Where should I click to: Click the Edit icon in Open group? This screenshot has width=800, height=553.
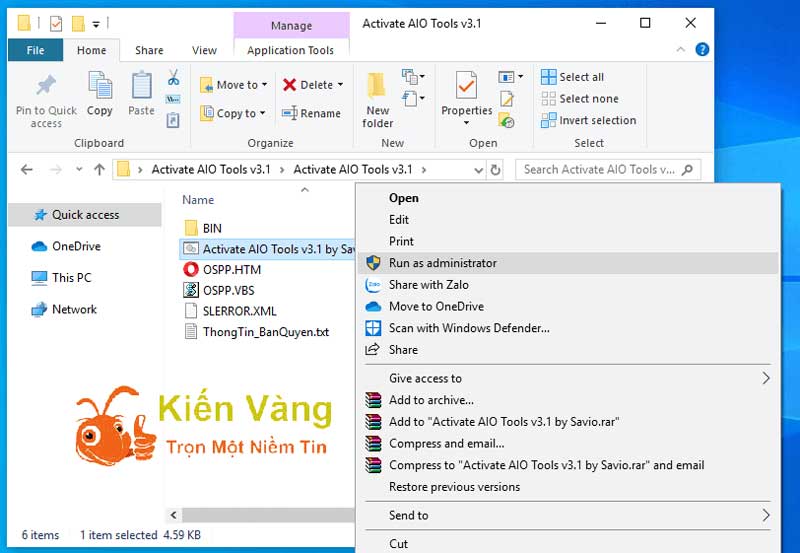[x=507, y=98]
